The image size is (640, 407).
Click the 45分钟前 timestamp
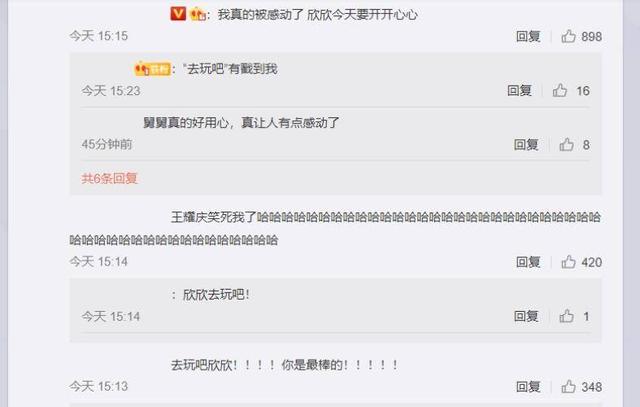coord(107,144)
